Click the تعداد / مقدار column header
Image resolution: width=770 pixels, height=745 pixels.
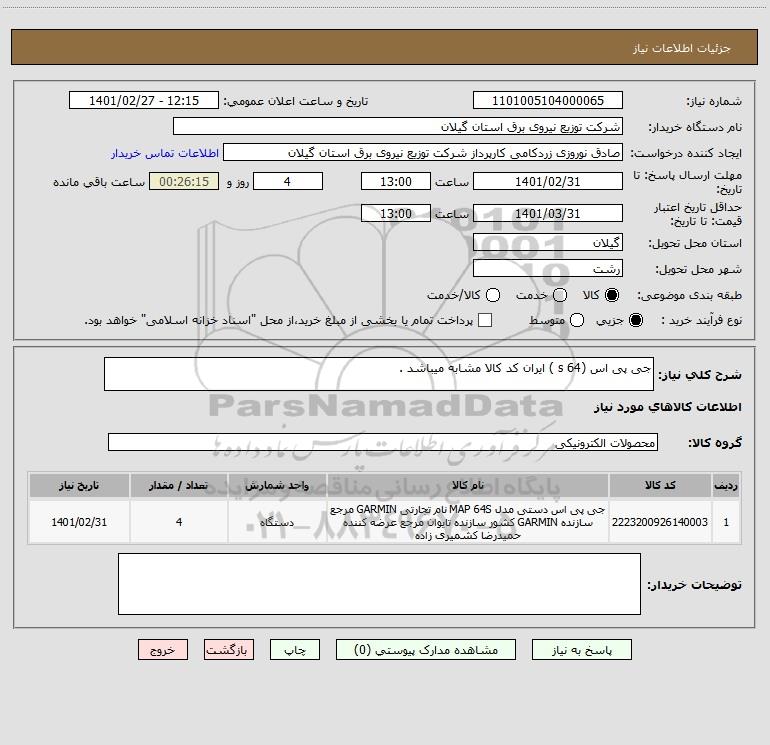click(x=179, y=485)
